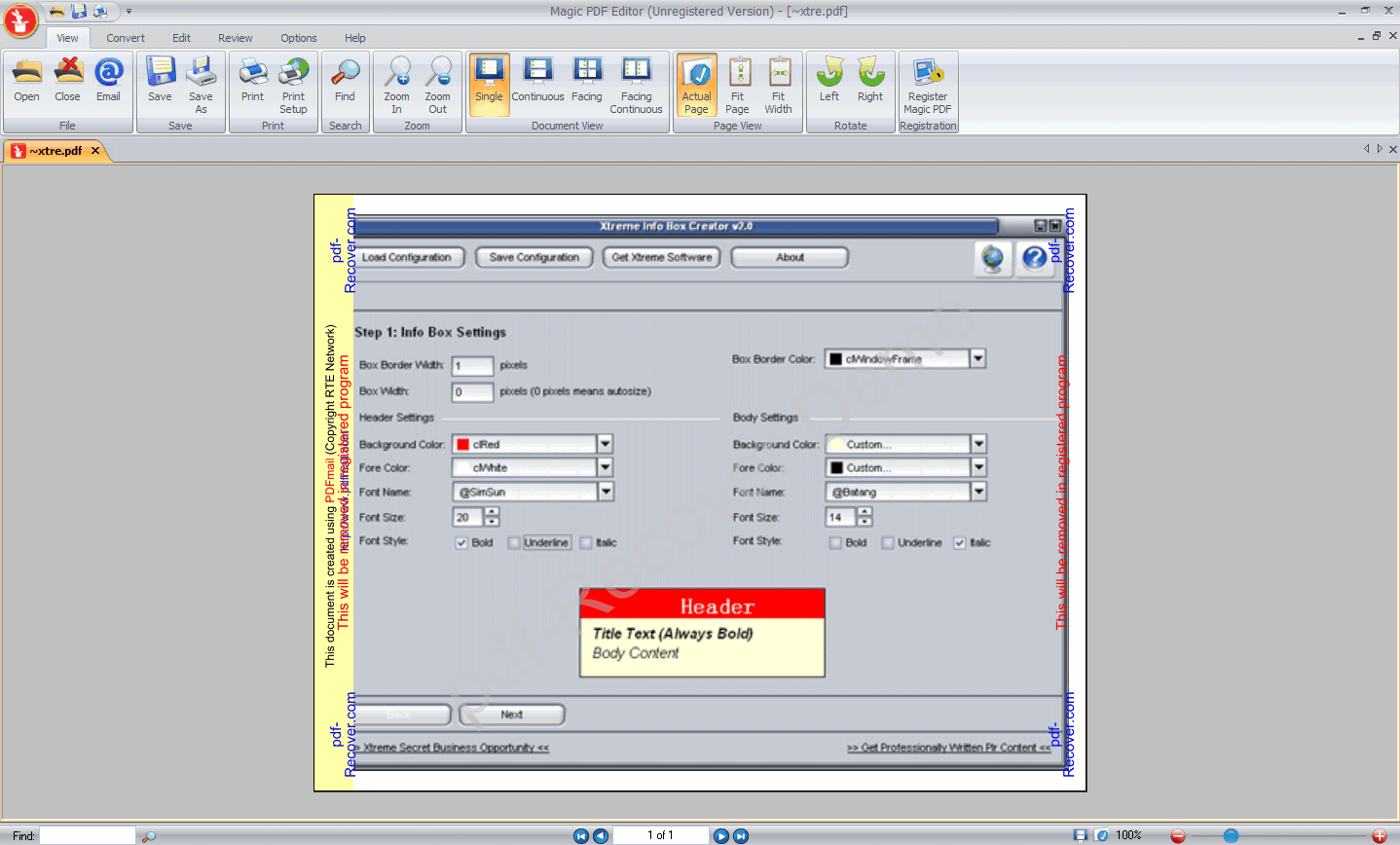Click the actual-page icon beside 100%
The height and width of the screenshot is (845, 1400).
[1101, 835]
